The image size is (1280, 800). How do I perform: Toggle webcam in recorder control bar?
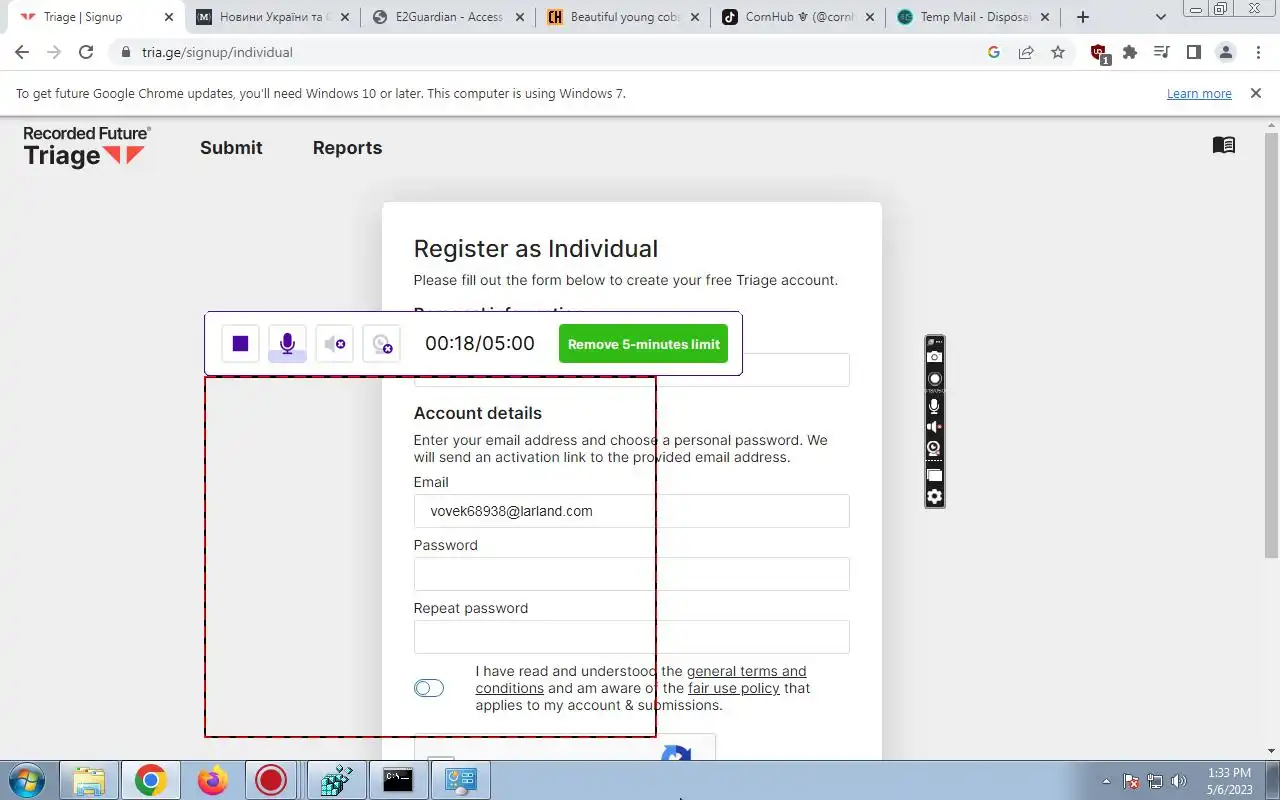coord(381,344)
